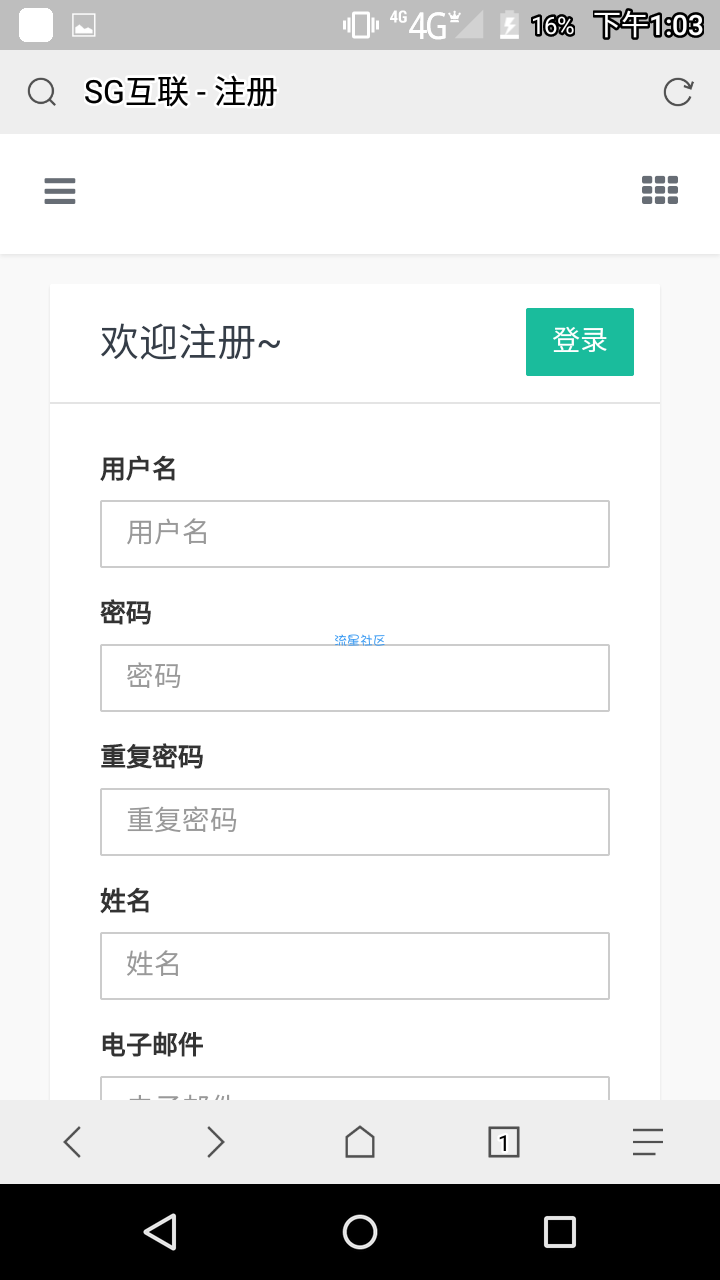
Task: Focus the 用户名 input field
Action: tap(355, 534)
